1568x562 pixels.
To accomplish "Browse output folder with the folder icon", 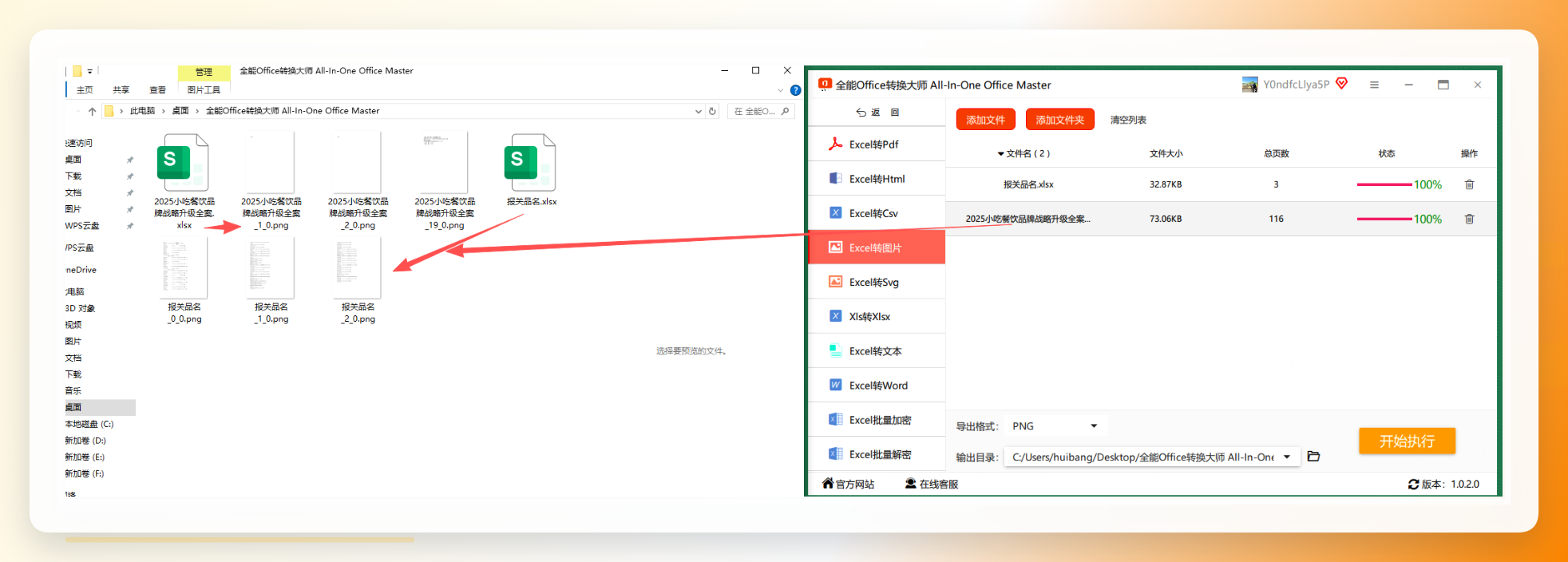I will (x=1313, y=457).
